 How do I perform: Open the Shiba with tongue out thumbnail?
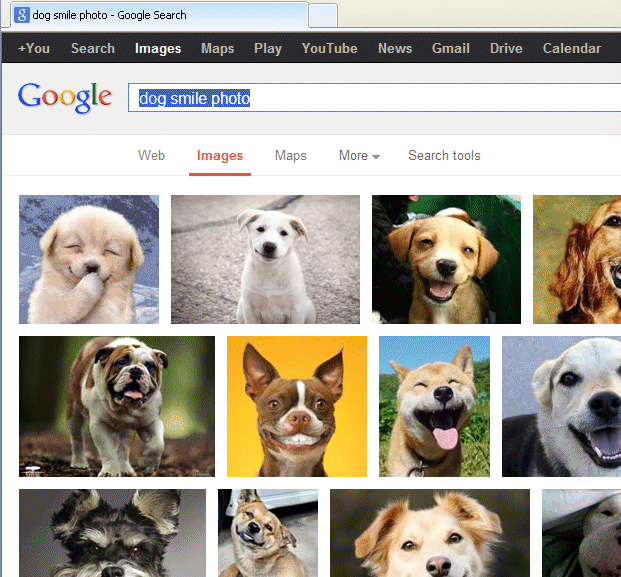point(434,406)
